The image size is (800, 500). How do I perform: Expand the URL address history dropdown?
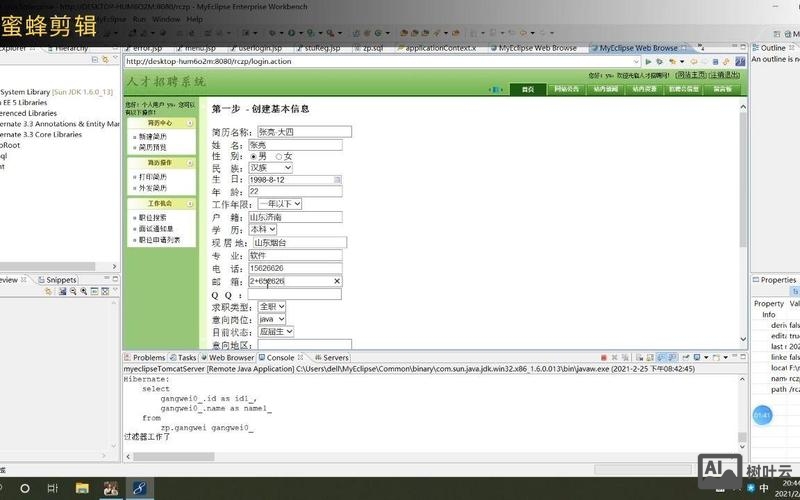click(x=636, y=62)
